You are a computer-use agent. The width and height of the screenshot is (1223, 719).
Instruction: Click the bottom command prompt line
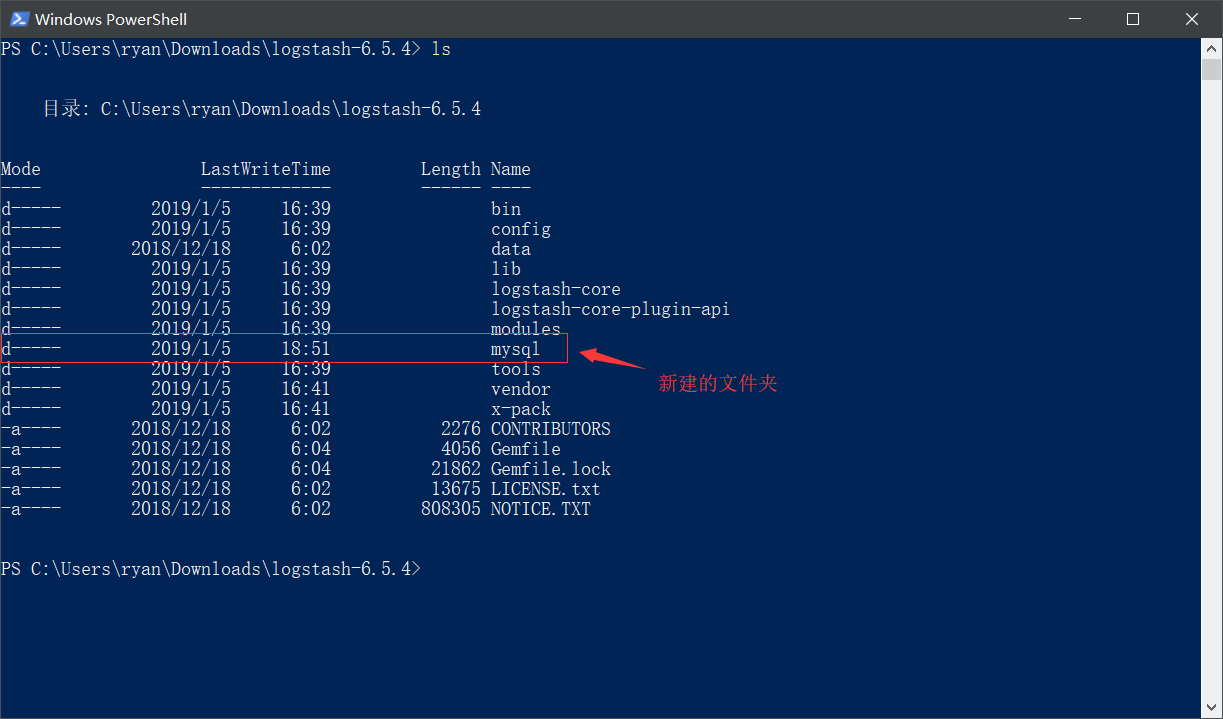click(x=211, y=569)
